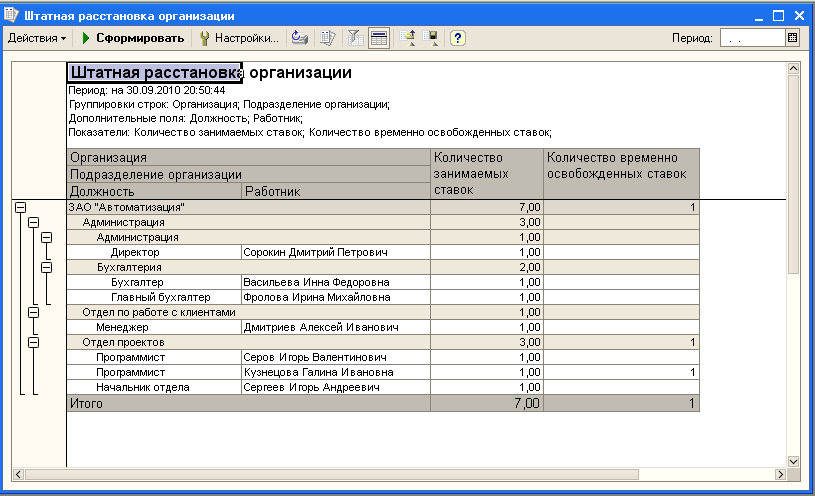Open the Настройки… dialog
Image resolution: width=815 pixels, height=496 pixels.
coord(240,38)
